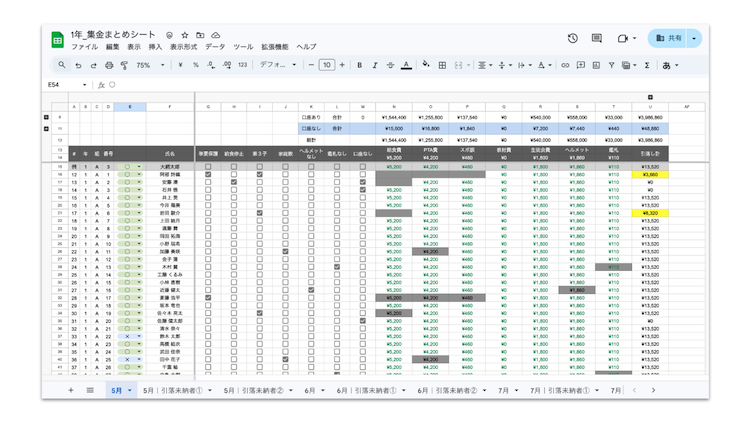Star this spreadsheet document
The width and height of the screenshot is (750, 422).
tap(185, 35)
